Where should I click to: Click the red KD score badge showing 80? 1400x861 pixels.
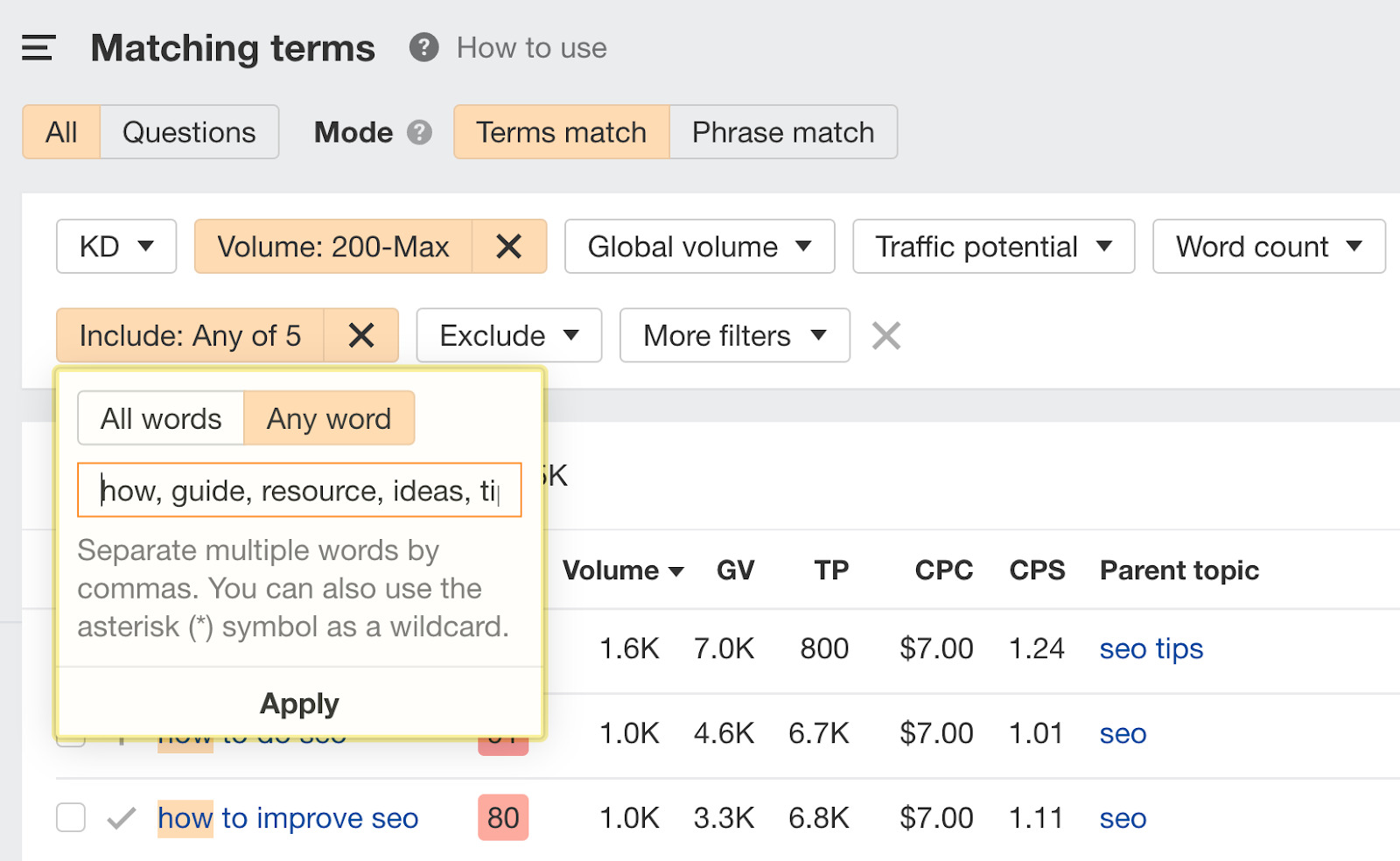(x=503, y=817)
